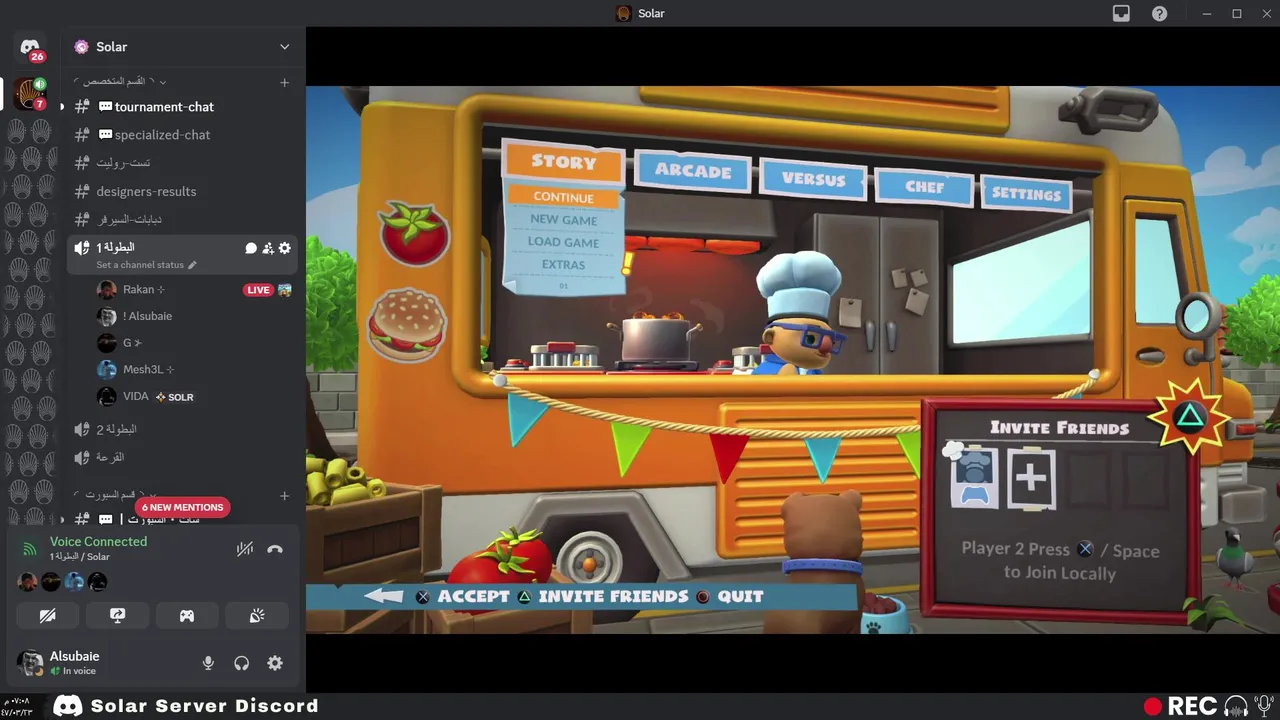Open User Settings gear beside Alsubaie

(x=275, y=663)
